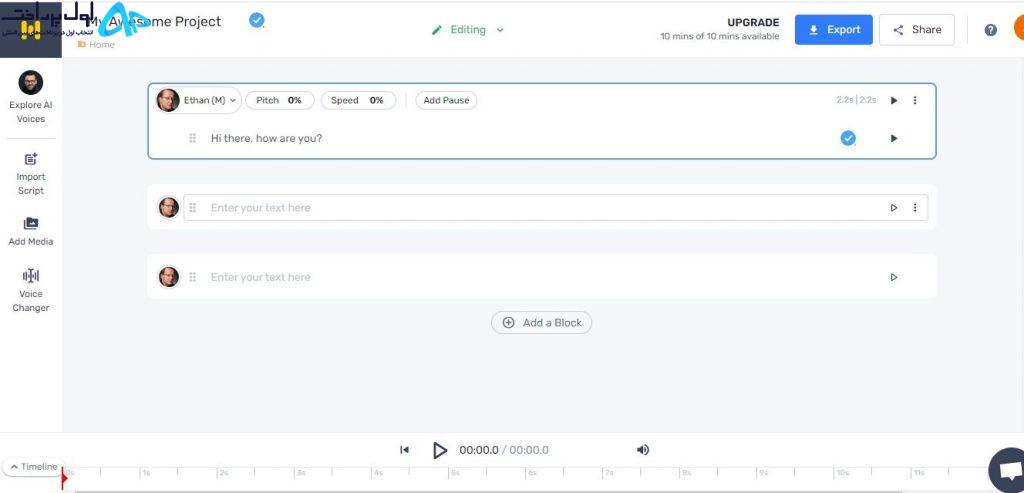The height and width of the screenshot is (493, 1024).
Task: Click drag handle of third block
Action: click(x=193, y=277)
